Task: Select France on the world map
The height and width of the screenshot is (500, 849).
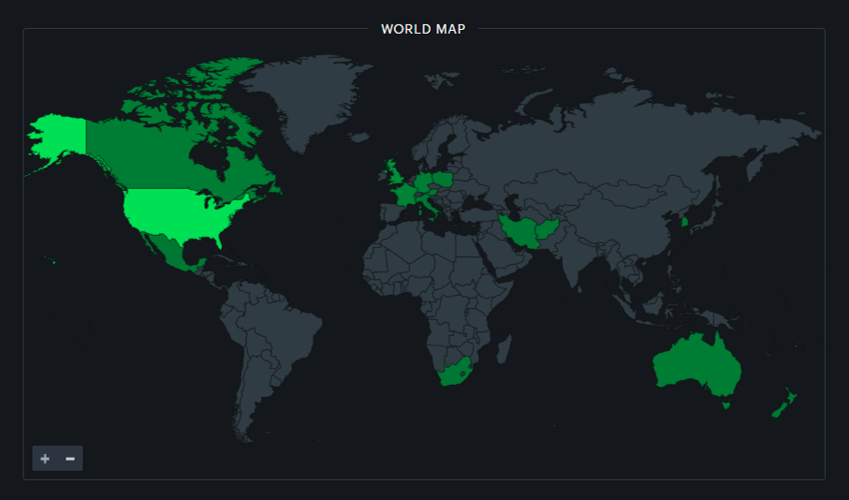Action: (405, 195)
